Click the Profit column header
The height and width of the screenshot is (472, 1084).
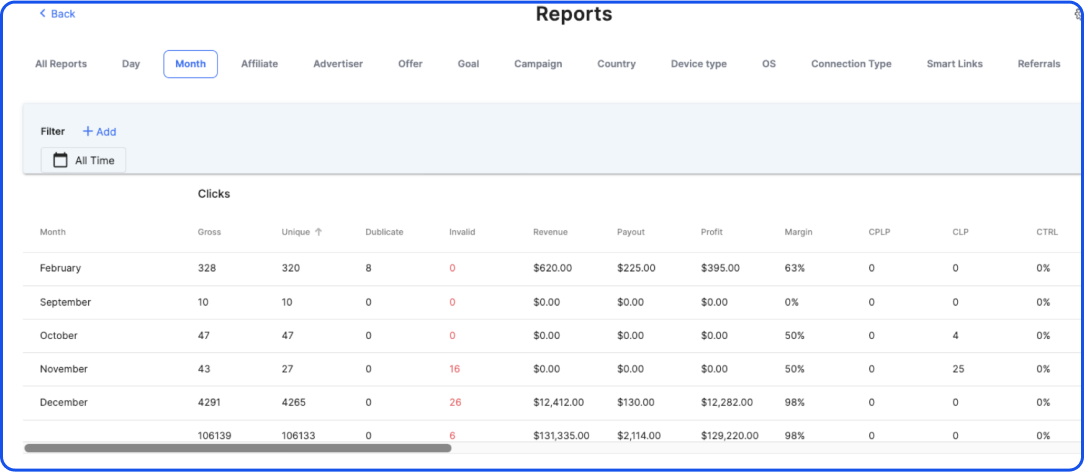[711, 232]
